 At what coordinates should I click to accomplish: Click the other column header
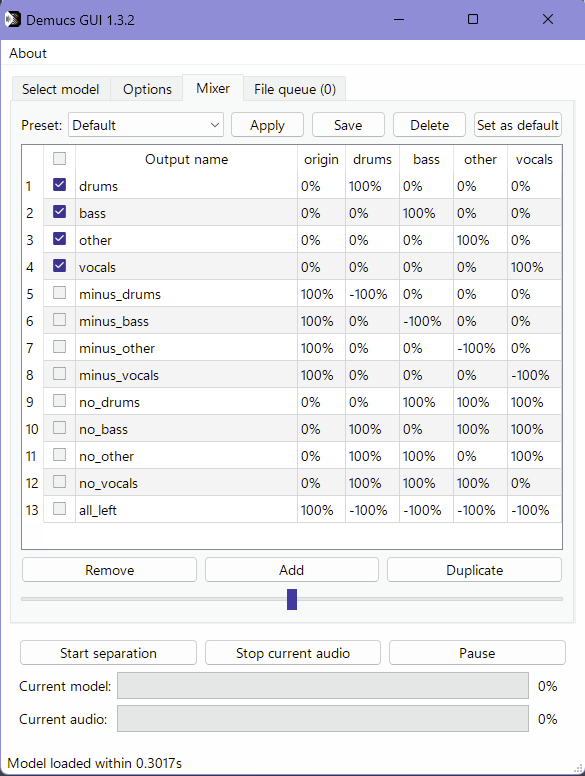480,159
